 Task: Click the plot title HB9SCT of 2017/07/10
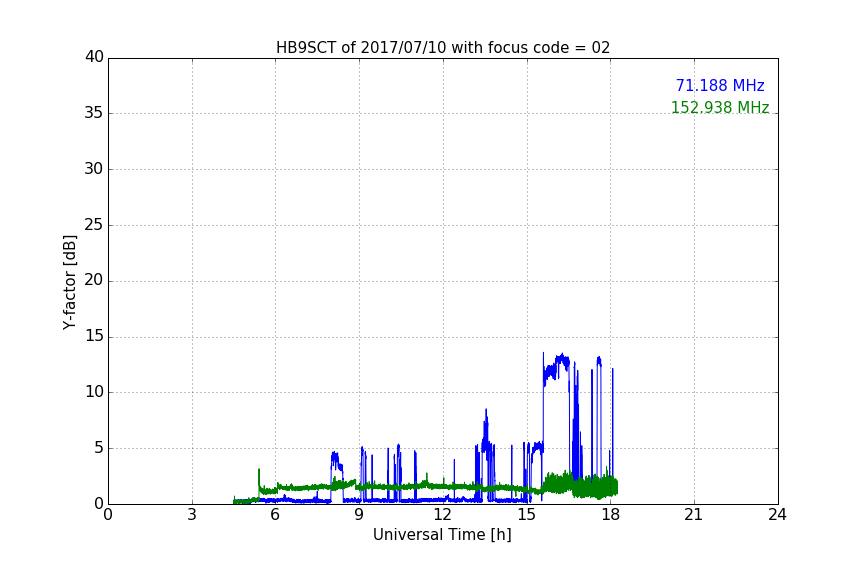pyautogui.click(x=443, y=48)
